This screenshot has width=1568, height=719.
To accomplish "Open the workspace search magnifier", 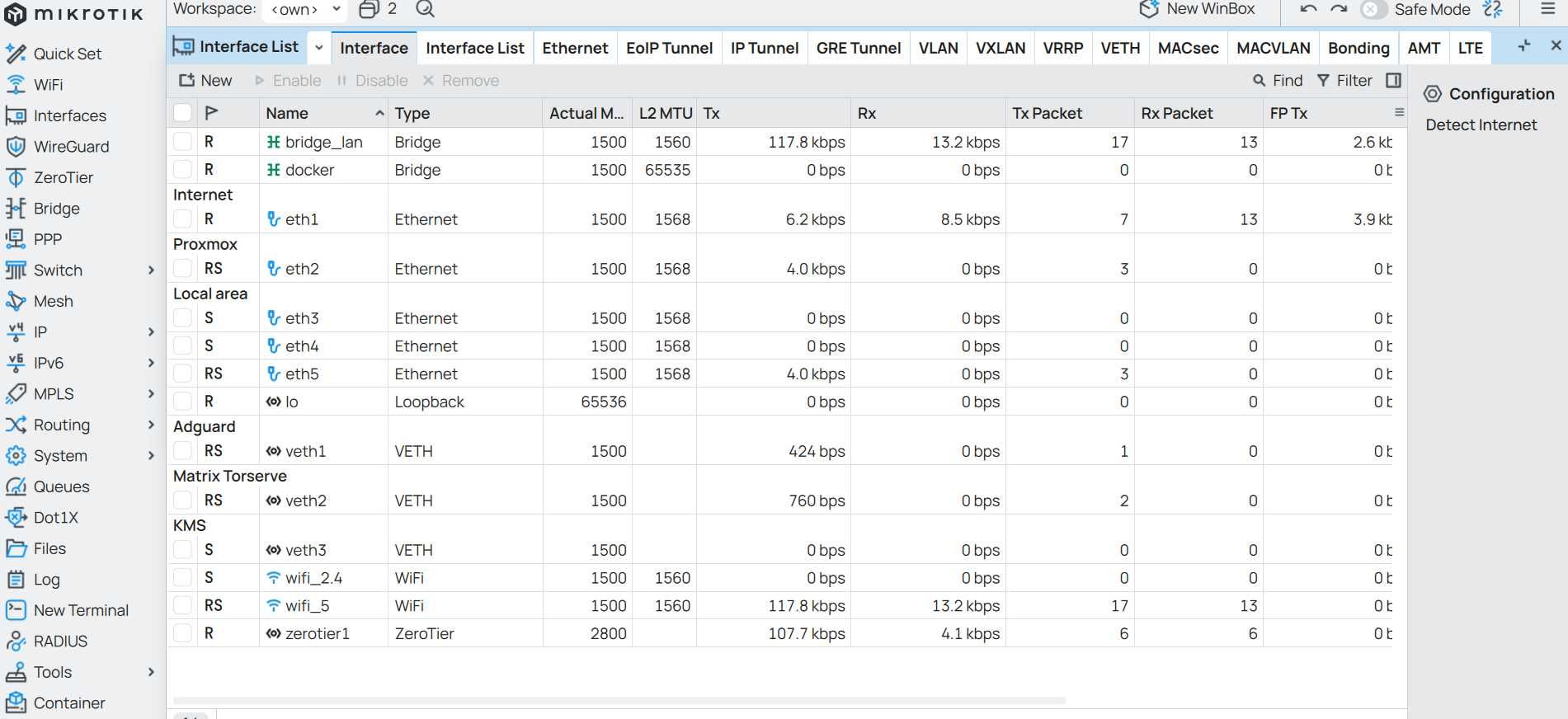I will (425, 9).
